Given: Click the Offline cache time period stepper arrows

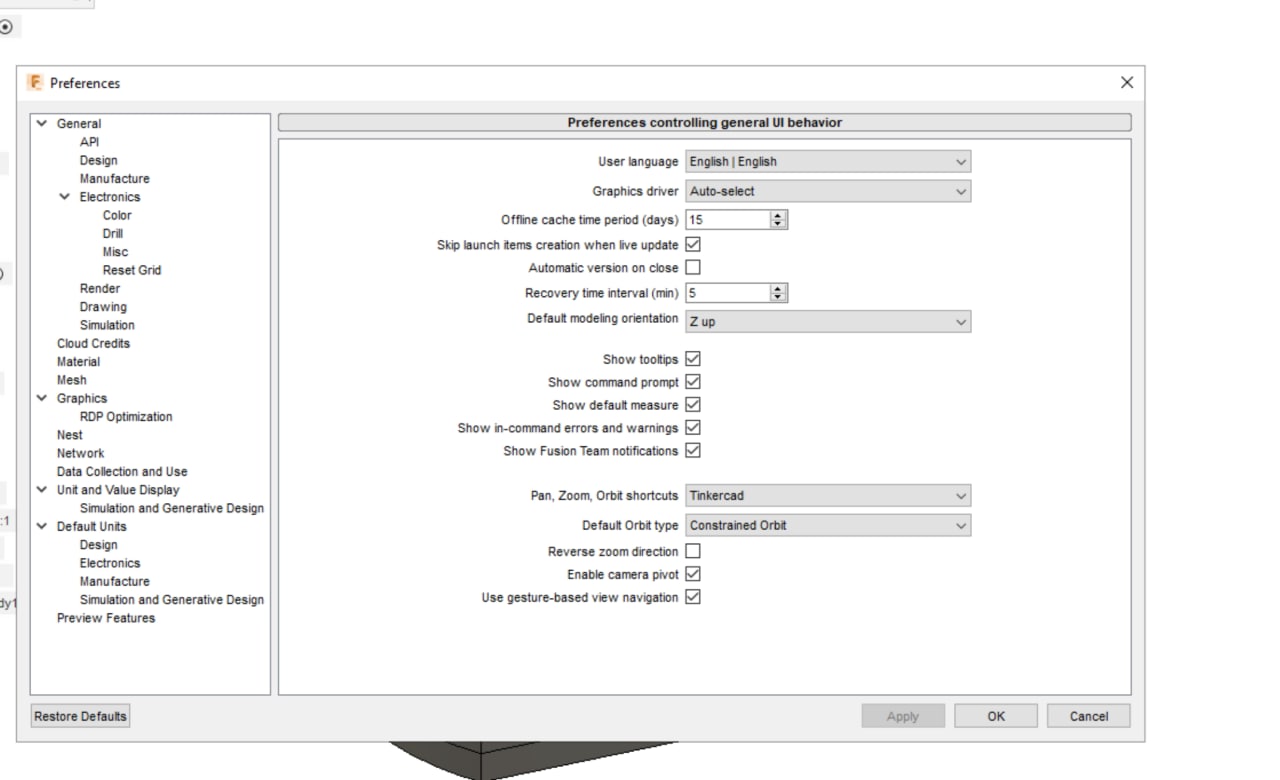Looking at the screenshot, I should coord(779,219).
